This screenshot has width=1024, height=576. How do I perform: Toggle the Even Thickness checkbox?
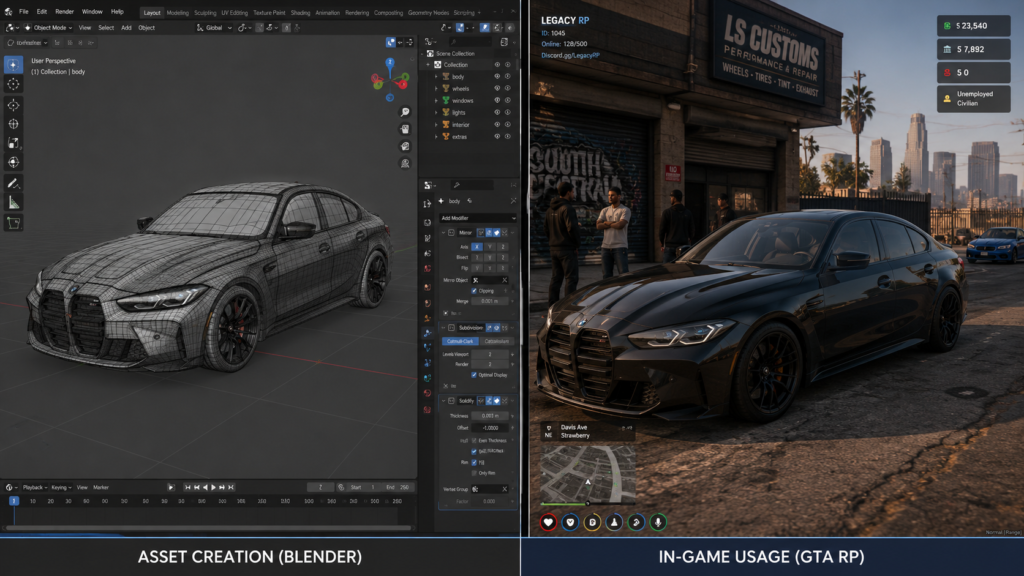point(474,441)
